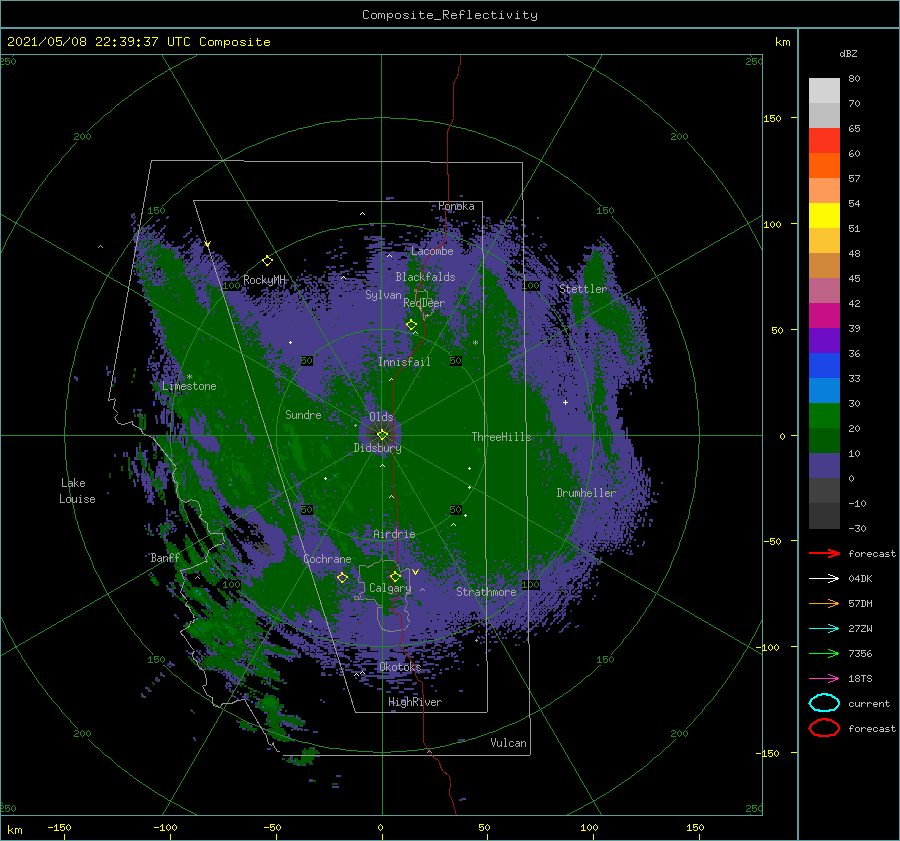Click the yellow diamond marker below Cochrane
900x841 pixels.
pos(342,577)
